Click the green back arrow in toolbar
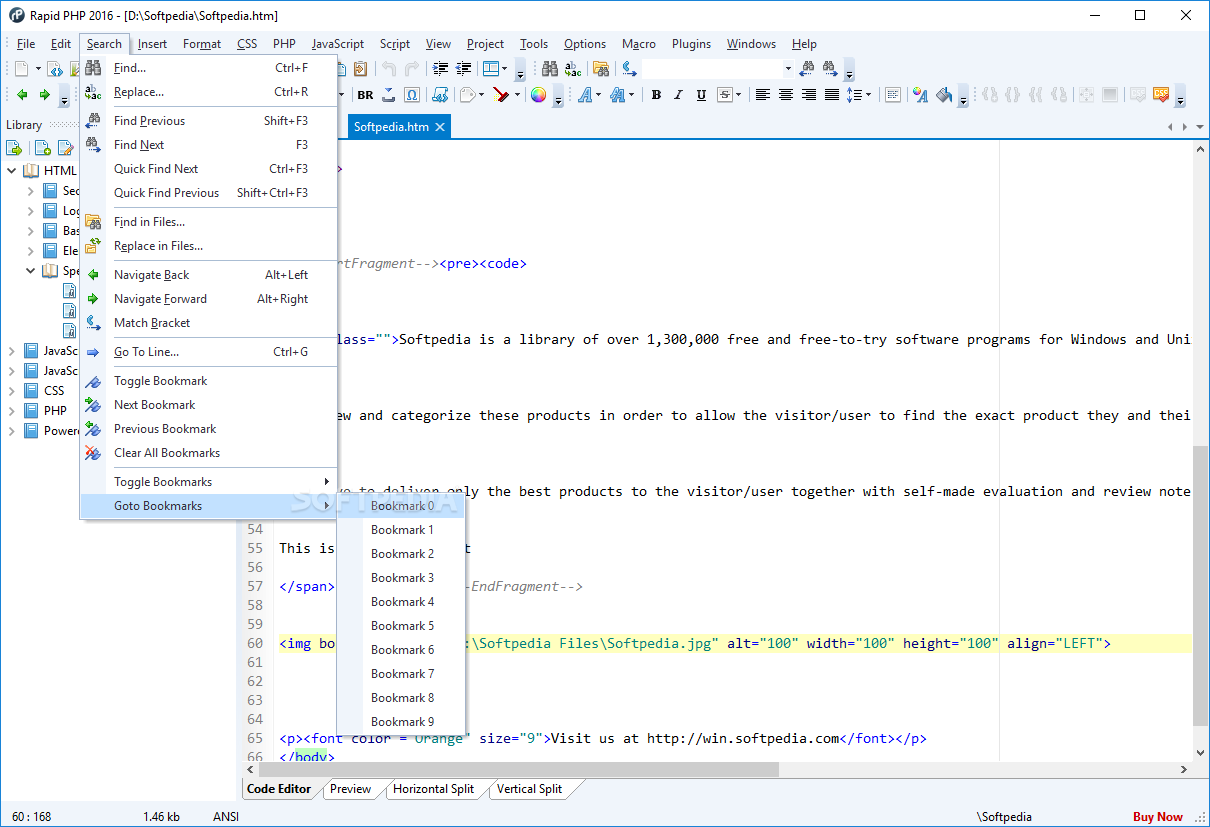 pyautogui.click(x=22, y=95)
